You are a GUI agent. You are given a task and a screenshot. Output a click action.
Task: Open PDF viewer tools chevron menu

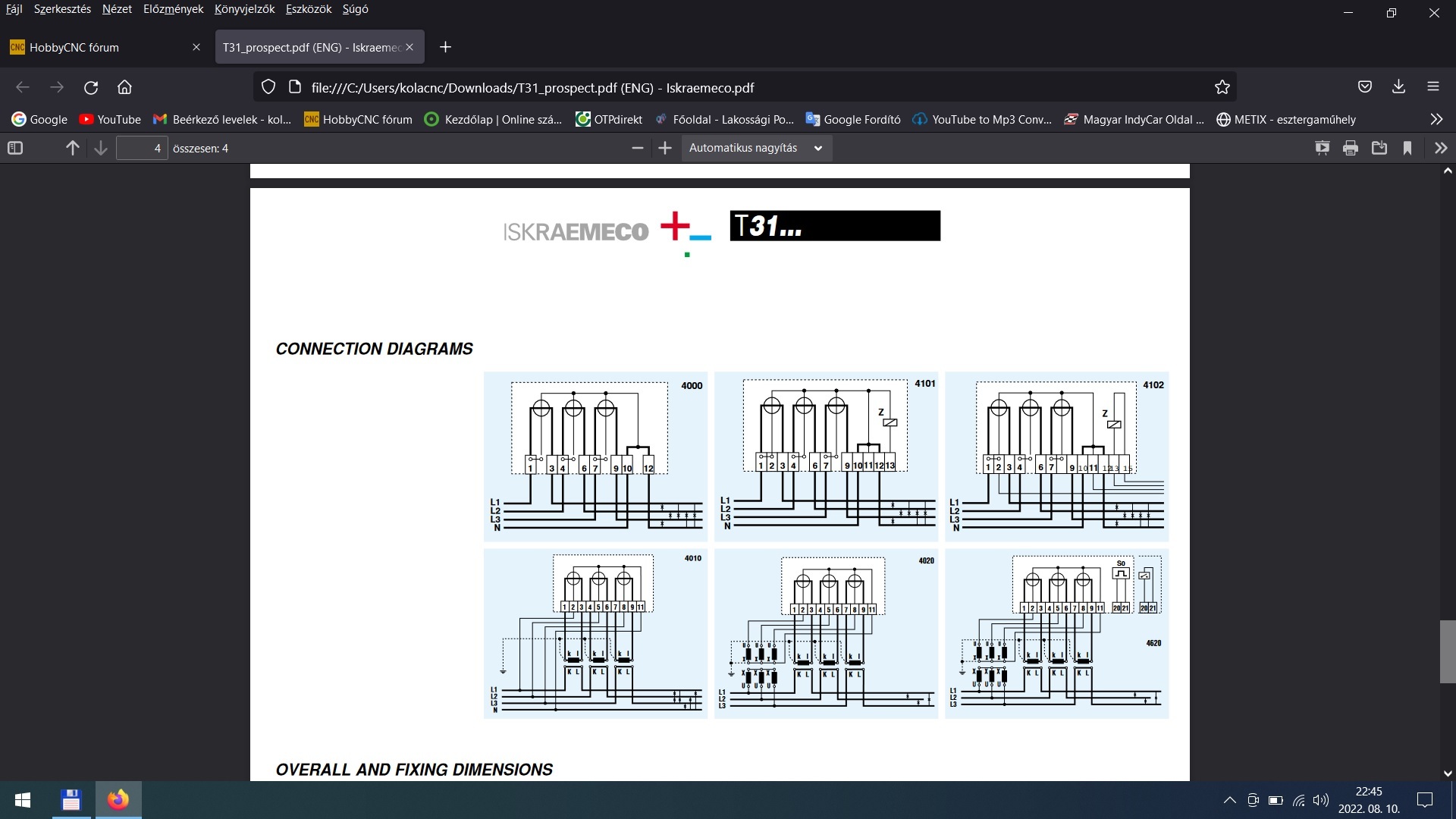[x=1441, y=148]
